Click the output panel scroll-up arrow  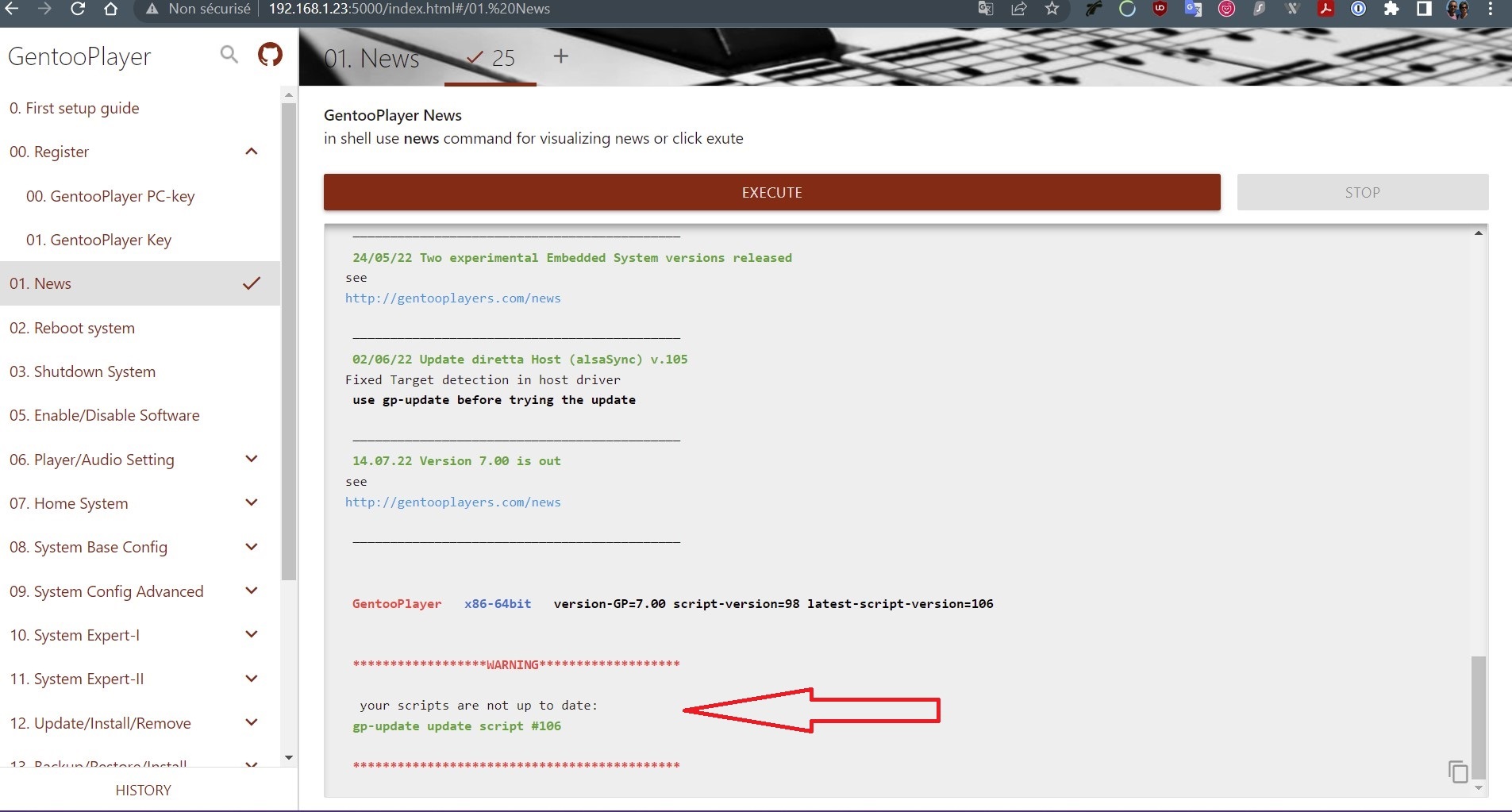coord(1478,233)
